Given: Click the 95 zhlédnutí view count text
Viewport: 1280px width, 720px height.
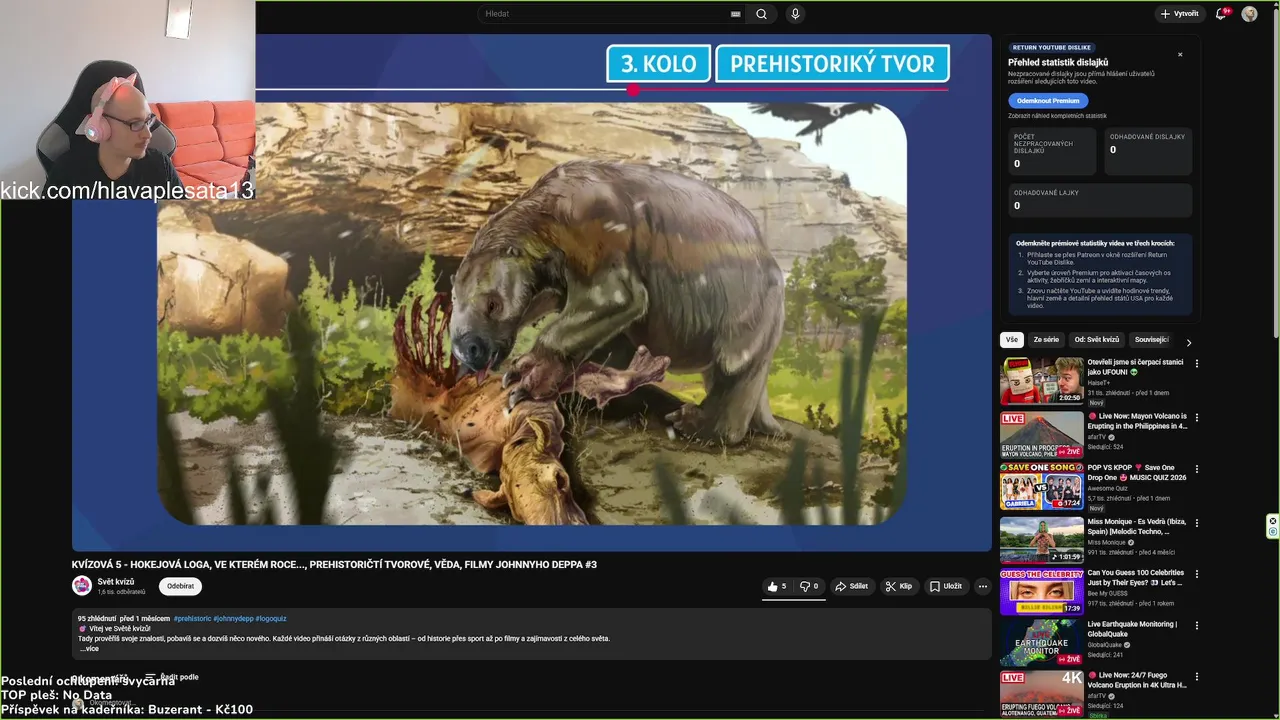Looking at the screenshot, I should [x=97, y=619].
